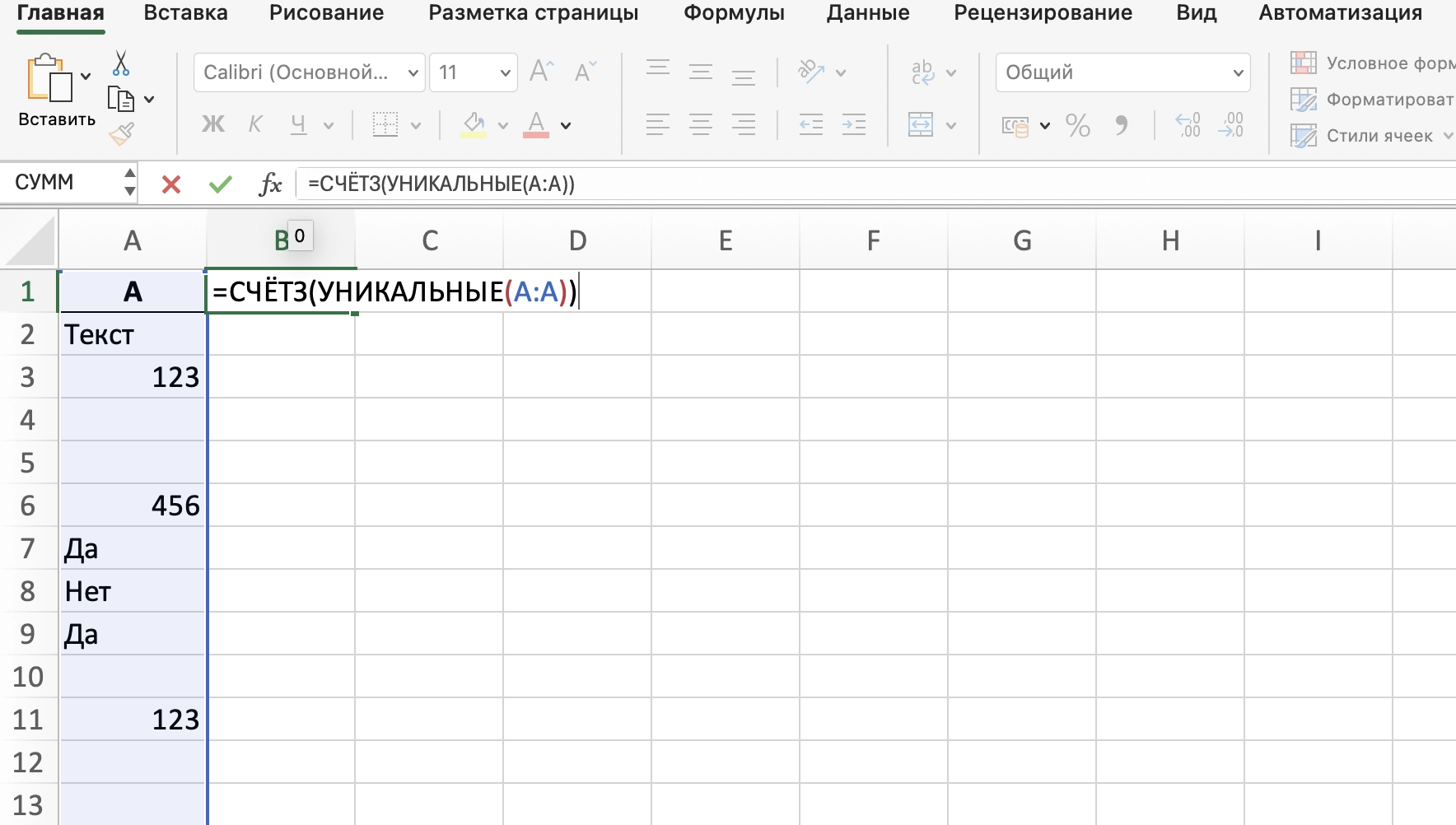Viewport: 1456px width, 825px height.
Task: Confirm formula with the green checkmark
Action: pos(219,184)
